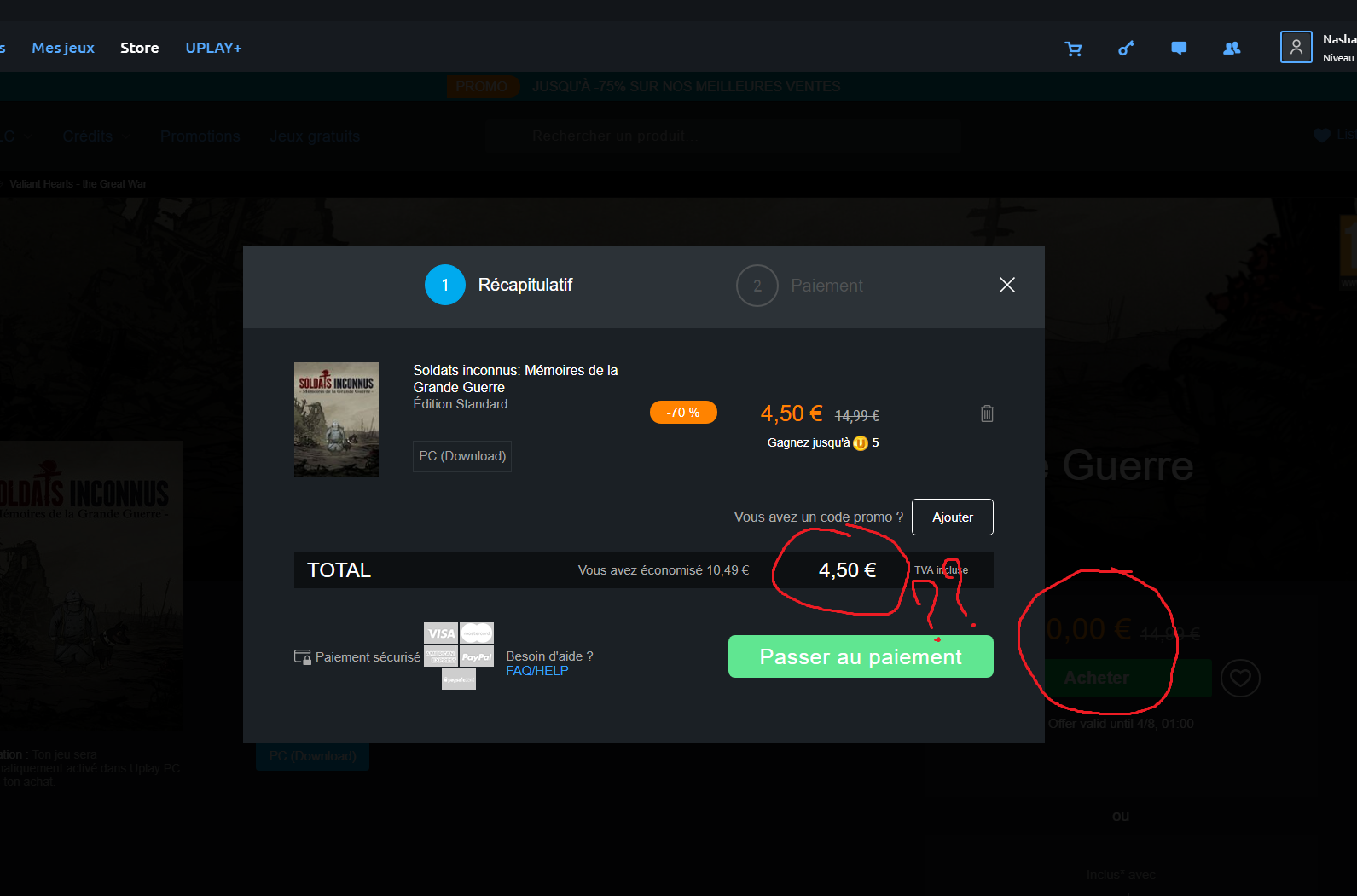Click the Soldats inconnus cover thumbnail
1357x896 pixels.
(x=336, y=419)
